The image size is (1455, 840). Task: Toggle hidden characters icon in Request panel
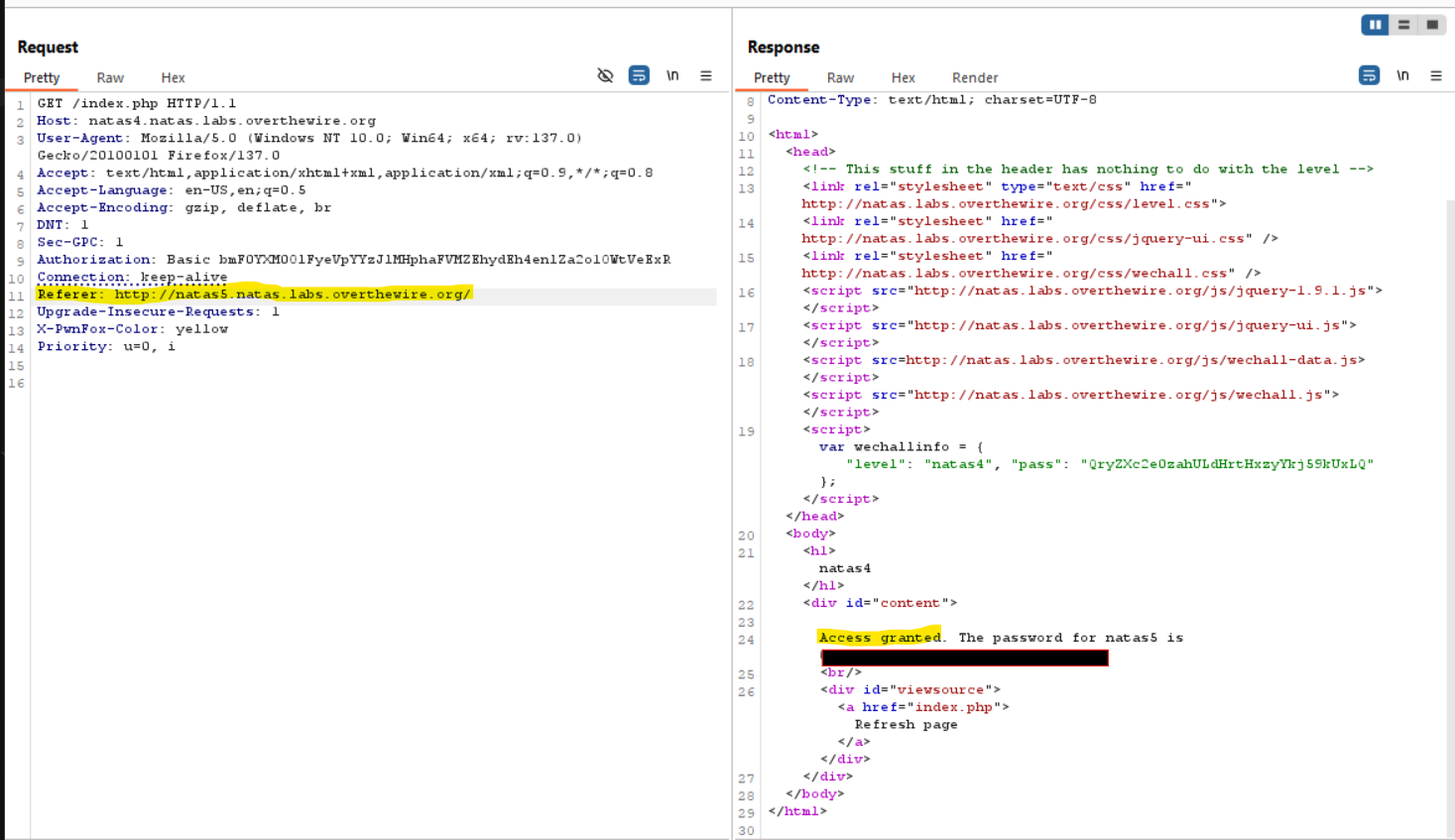[605, 75]
